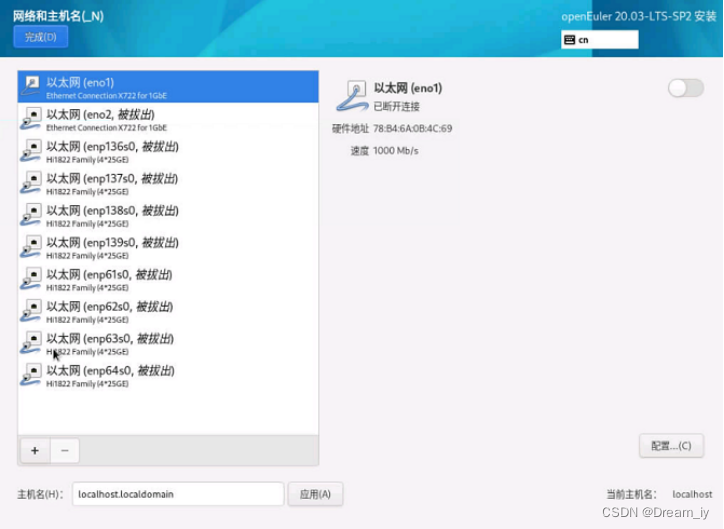Click the eno1 Ethernet icon in the list
Image resolution: width=724 pixels, height=529 pixels.
tap(31, 86)
